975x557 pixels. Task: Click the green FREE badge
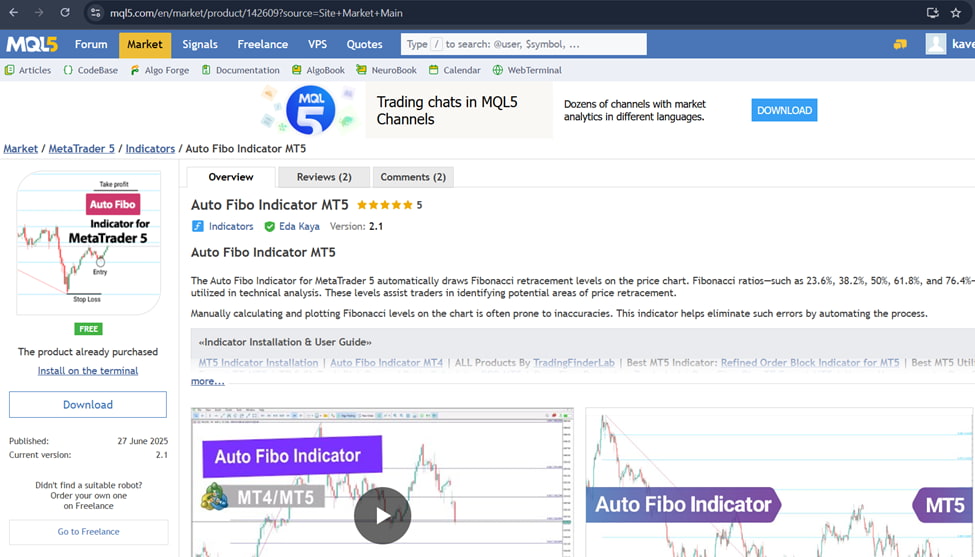pos(88,329)
